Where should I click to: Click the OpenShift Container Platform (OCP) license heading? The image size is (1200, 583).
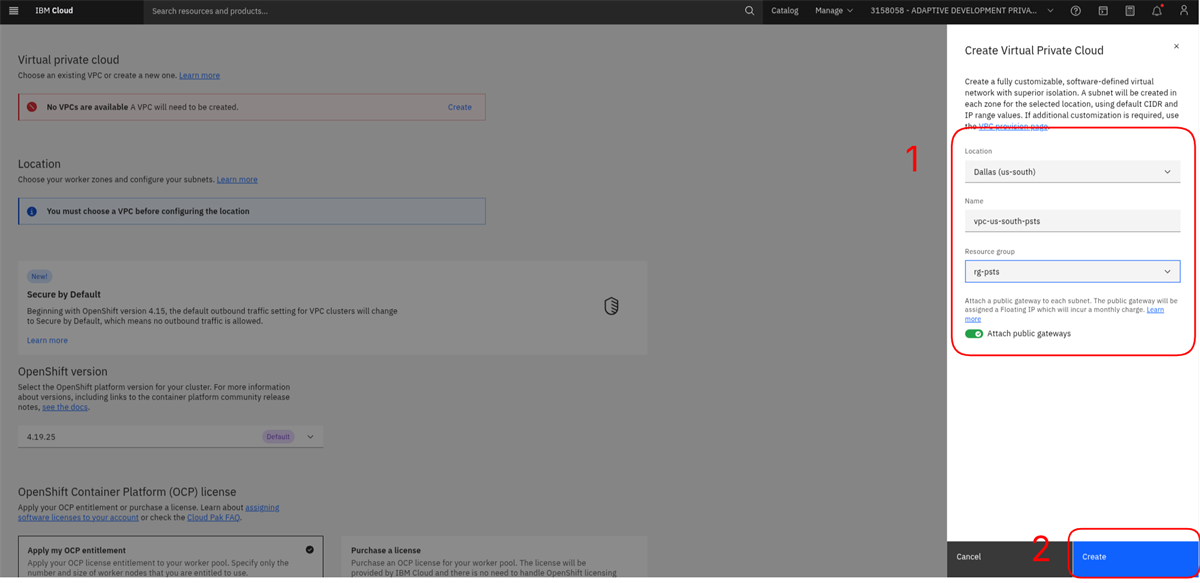(x=127, y=492)
